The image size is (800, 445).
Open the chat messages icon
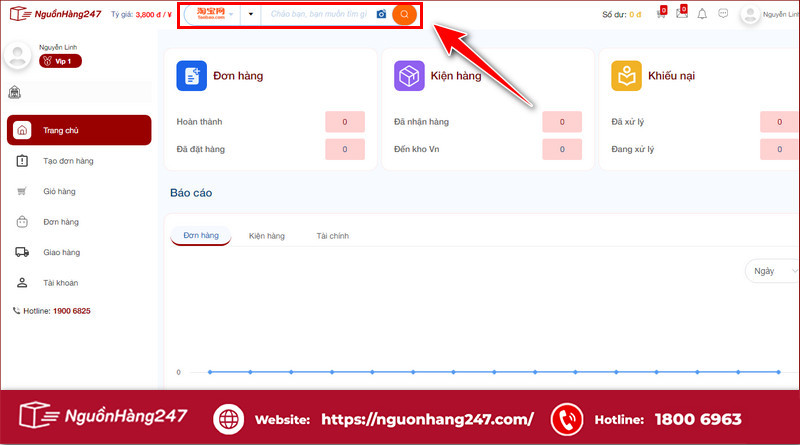pyautogui.click(x=723, y=14)
